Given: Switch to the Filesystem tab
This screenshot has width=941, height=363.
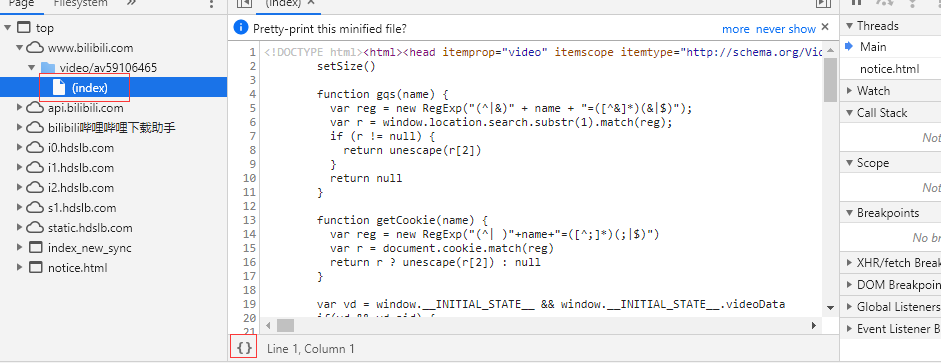Looking at the screenshot, I should pyautogui.click(x=80, y=3).
